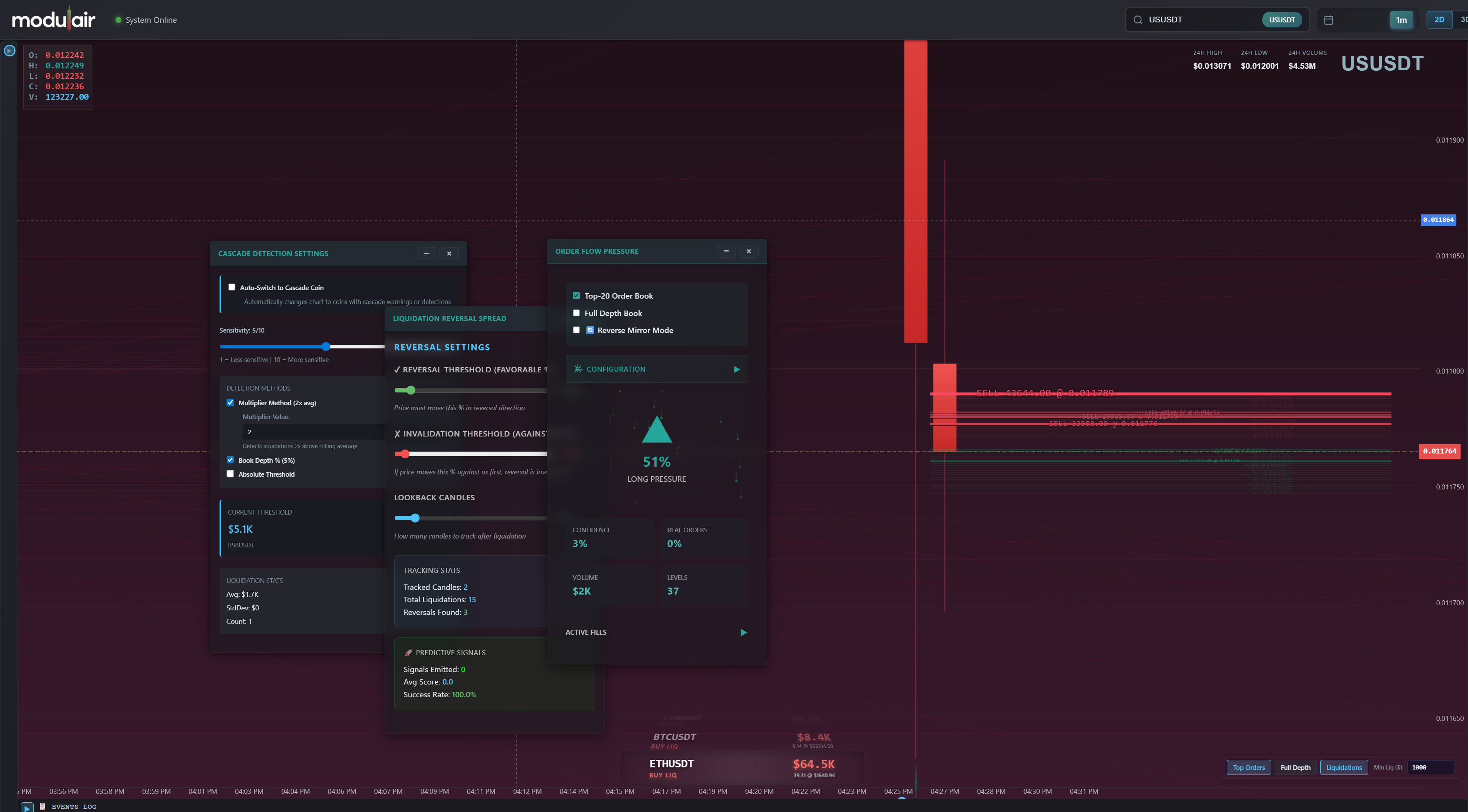Click the BTCUSDT buy liquidation card
Screen dimensions: 1468x812
[741, 740]
